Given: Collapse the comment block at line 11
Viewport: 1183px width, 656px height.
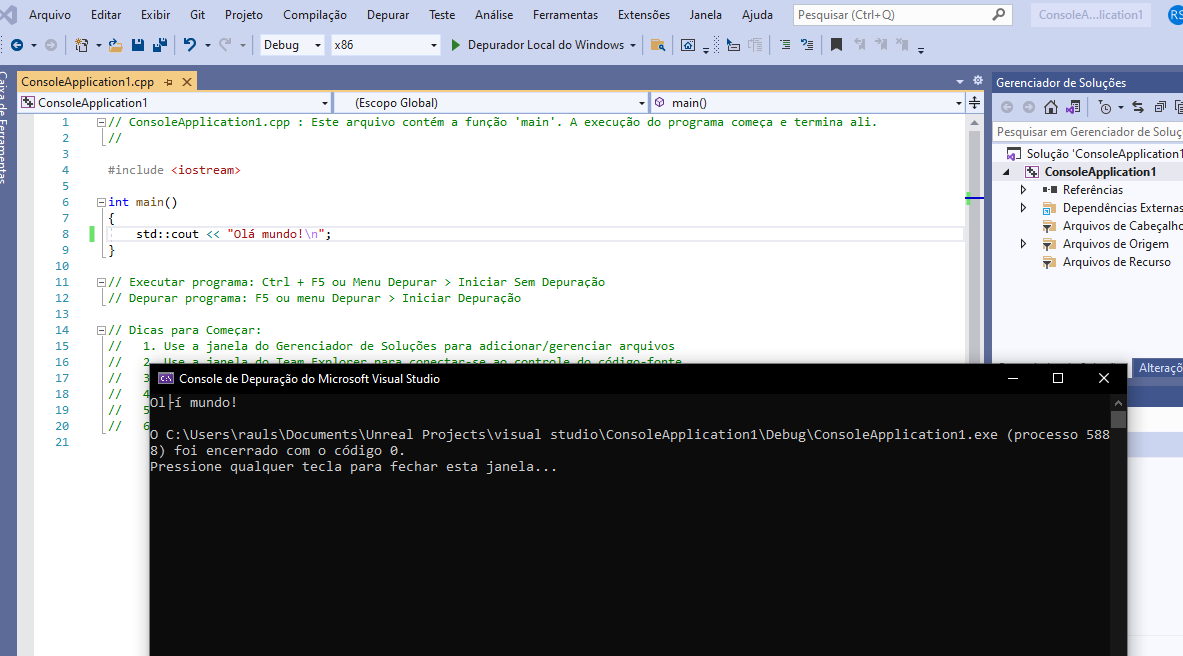Looking at the screenshot, I should 101,282.
